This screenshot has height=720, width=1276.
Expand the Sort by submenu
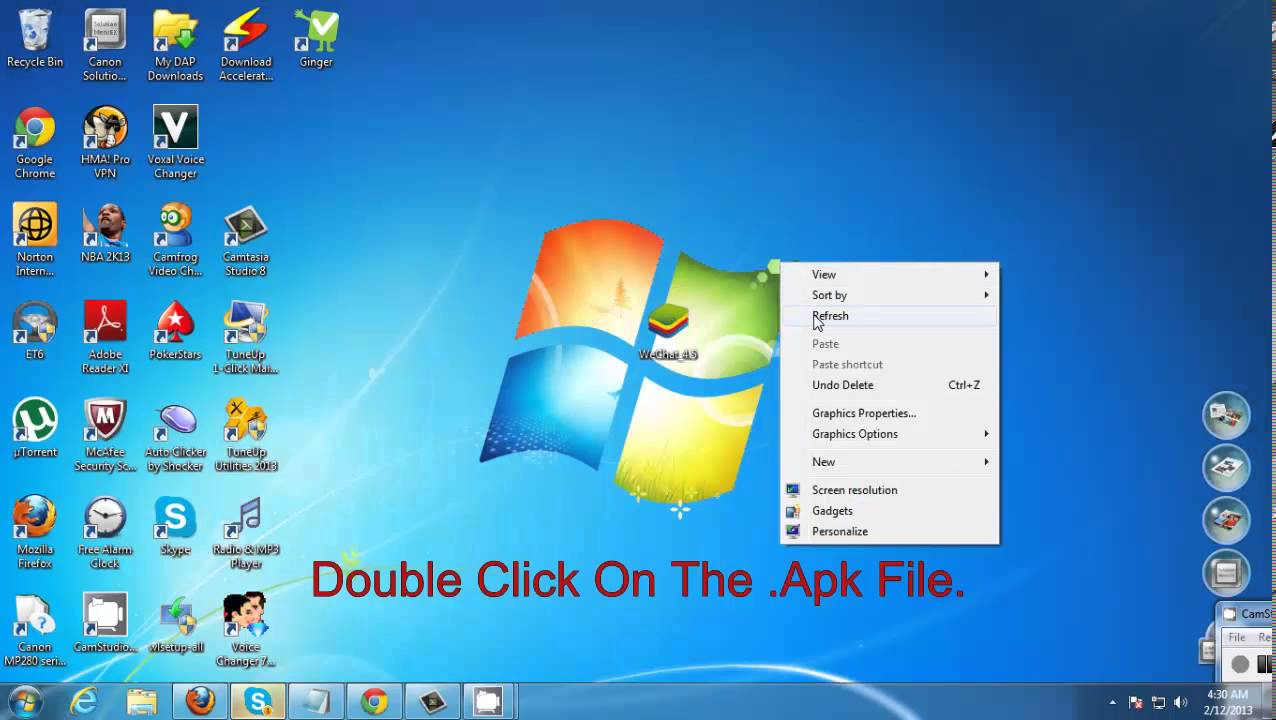(889, 295)
